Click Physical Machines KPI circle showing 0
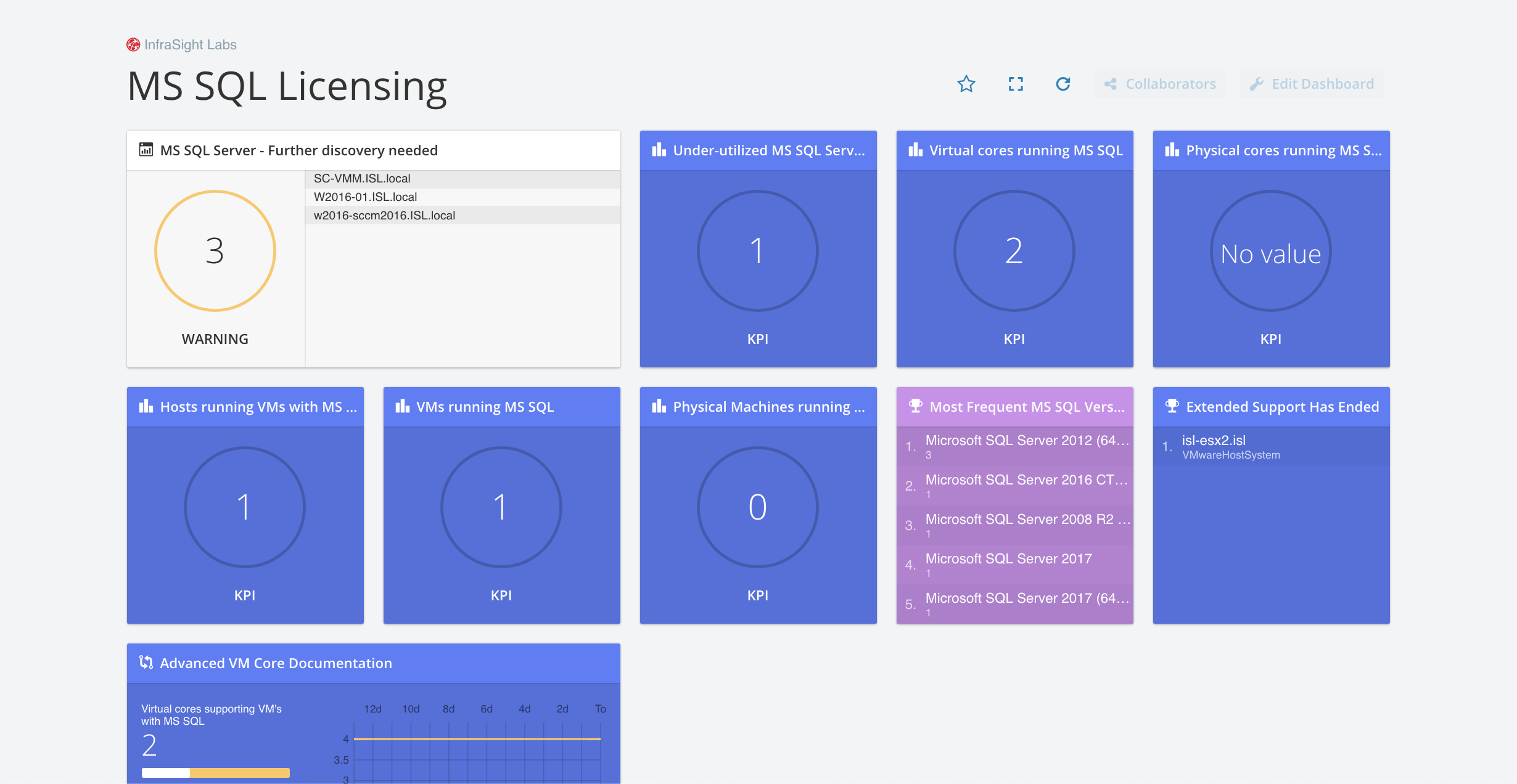 coord(758,507)
